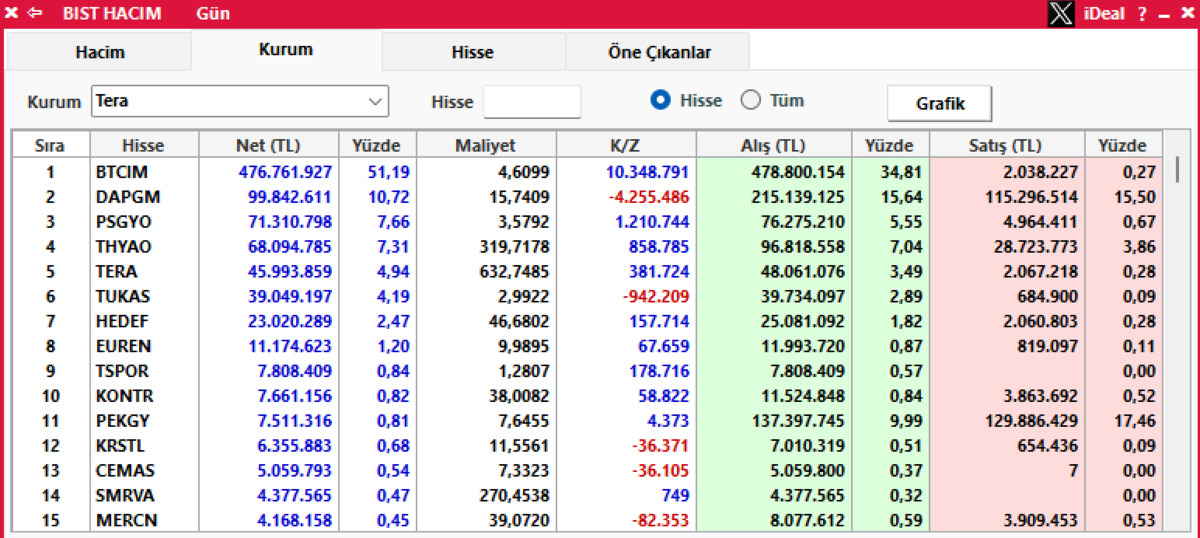
Task: Select the PSGYO stock cell
Action: coord(144,222)
